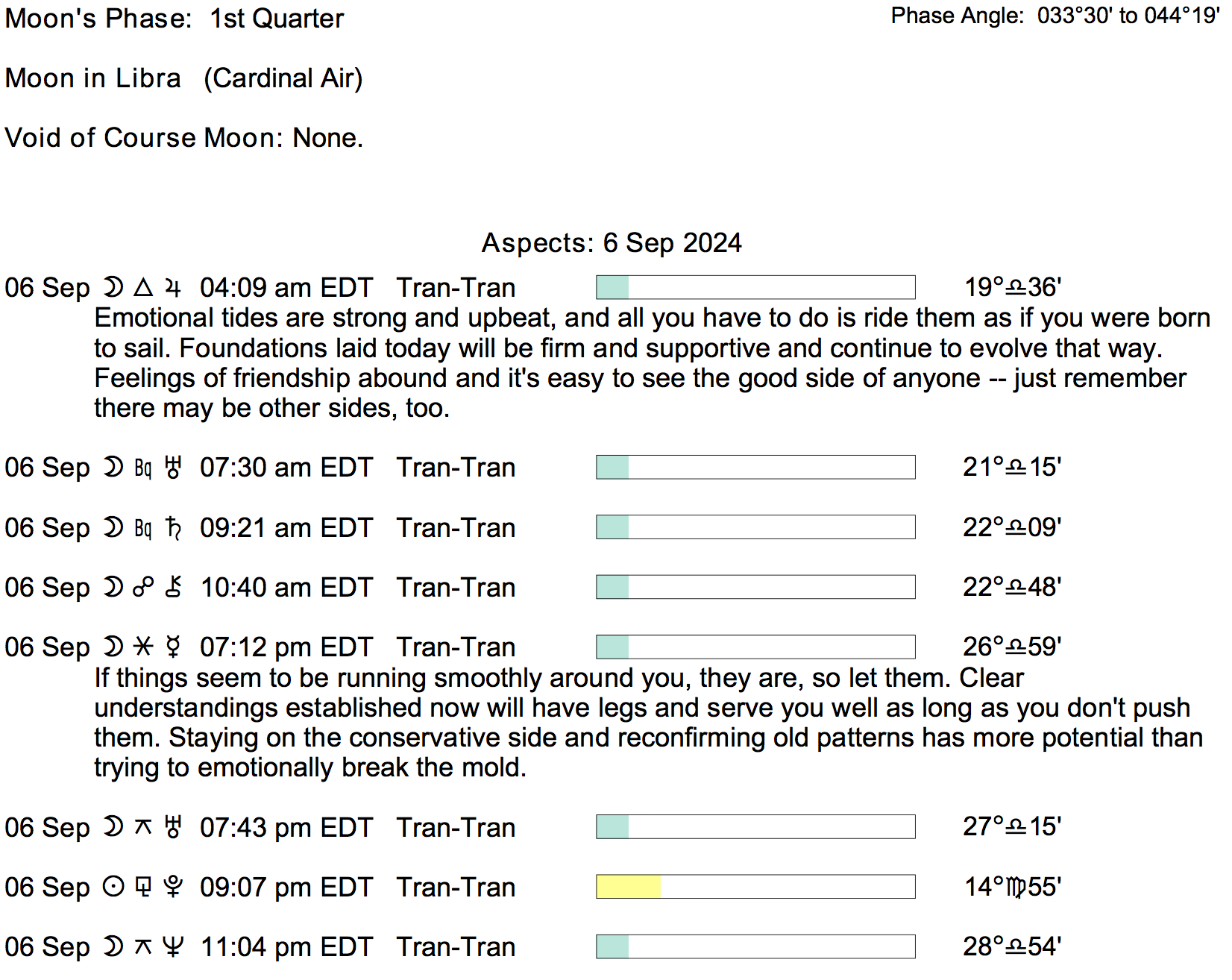Select the sextile symbol in the Moon-Mercury row
Image resolution: width=1232 pixels, height=980 pixels.
click(x=143, y=647)
